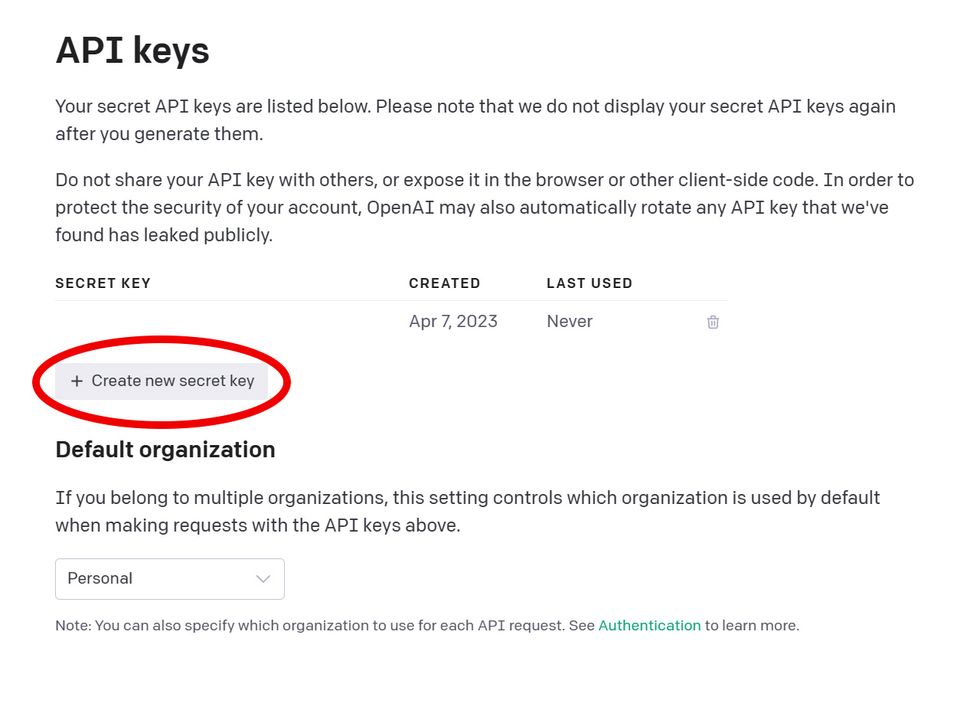Image resolution: width=970 pixels, height=720 pixels.
Task: Click the CREATED column header
Action: (444, 283)
